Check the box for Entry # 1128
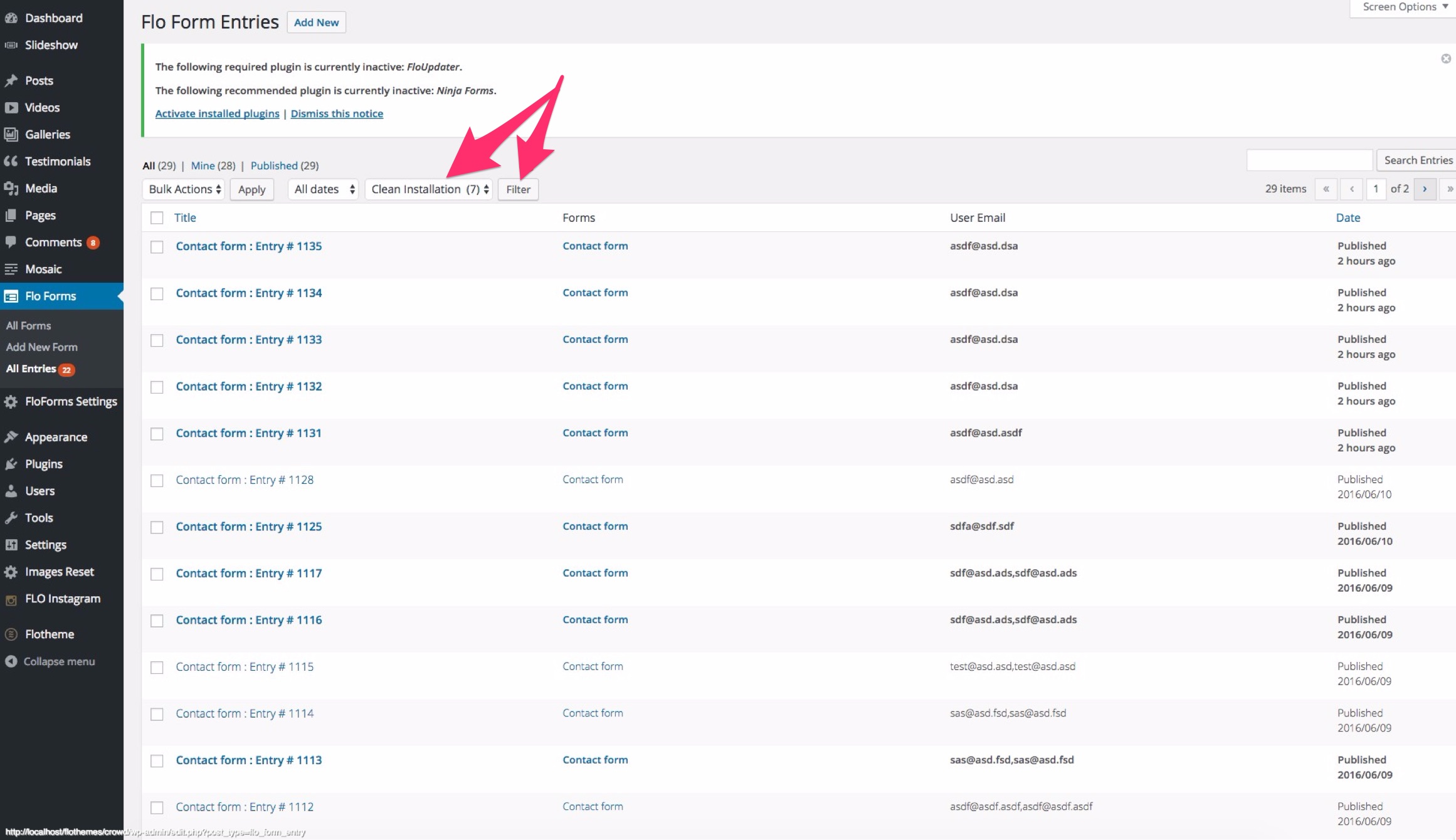The width and height of the screenshot is (1456, 840). (x=157, y=481)
